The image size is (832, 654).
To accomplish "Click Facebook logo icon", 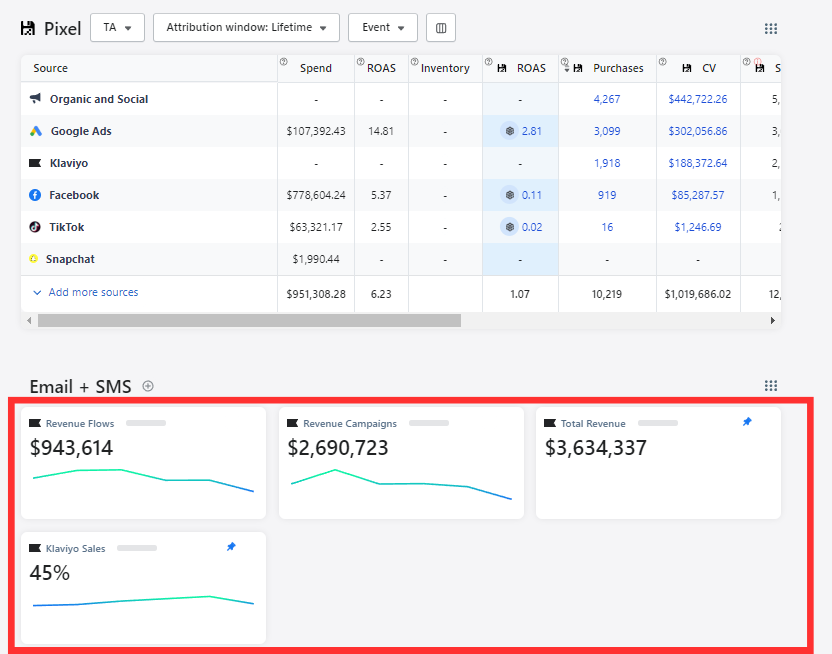I will [35, 195].
